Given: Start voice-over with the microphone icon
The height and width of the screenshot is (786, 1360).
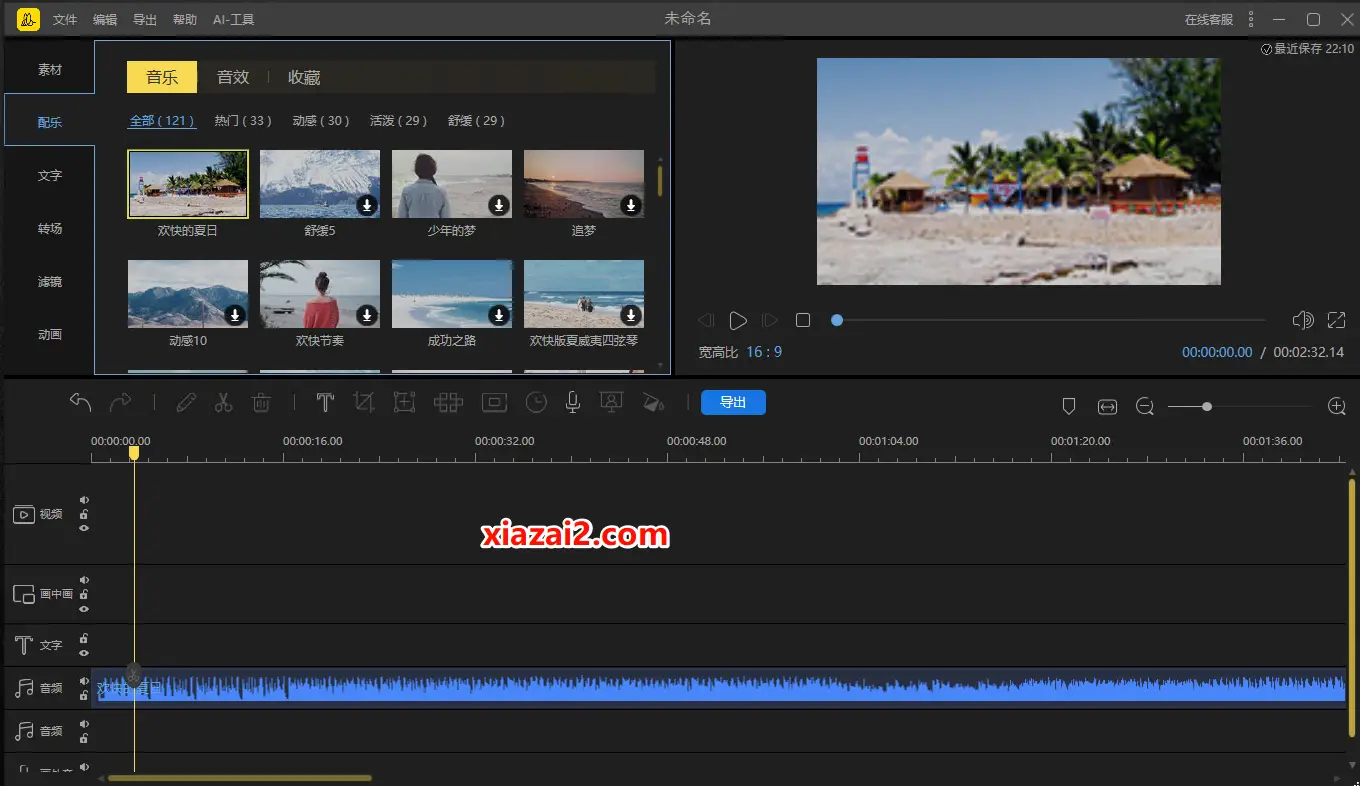Looking at the screenshot, I should pos(573,402).
